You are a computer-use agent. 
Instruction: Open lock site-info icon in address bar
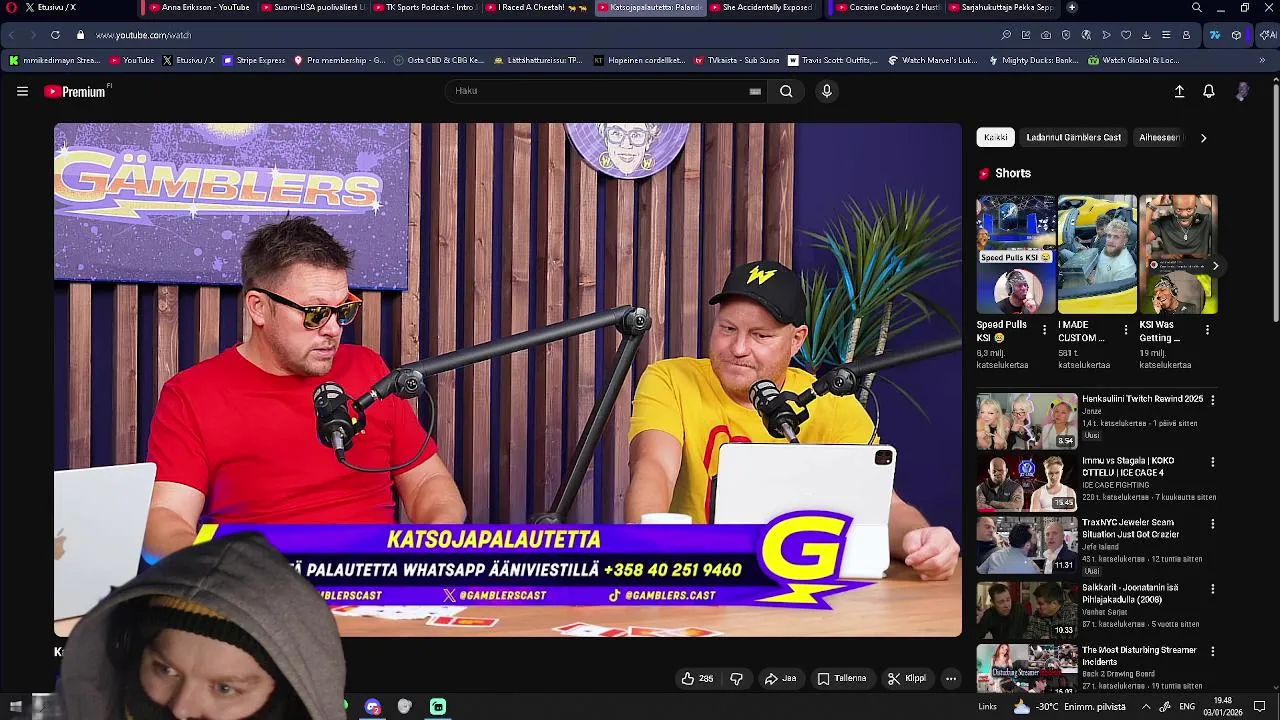click(80, 35)
